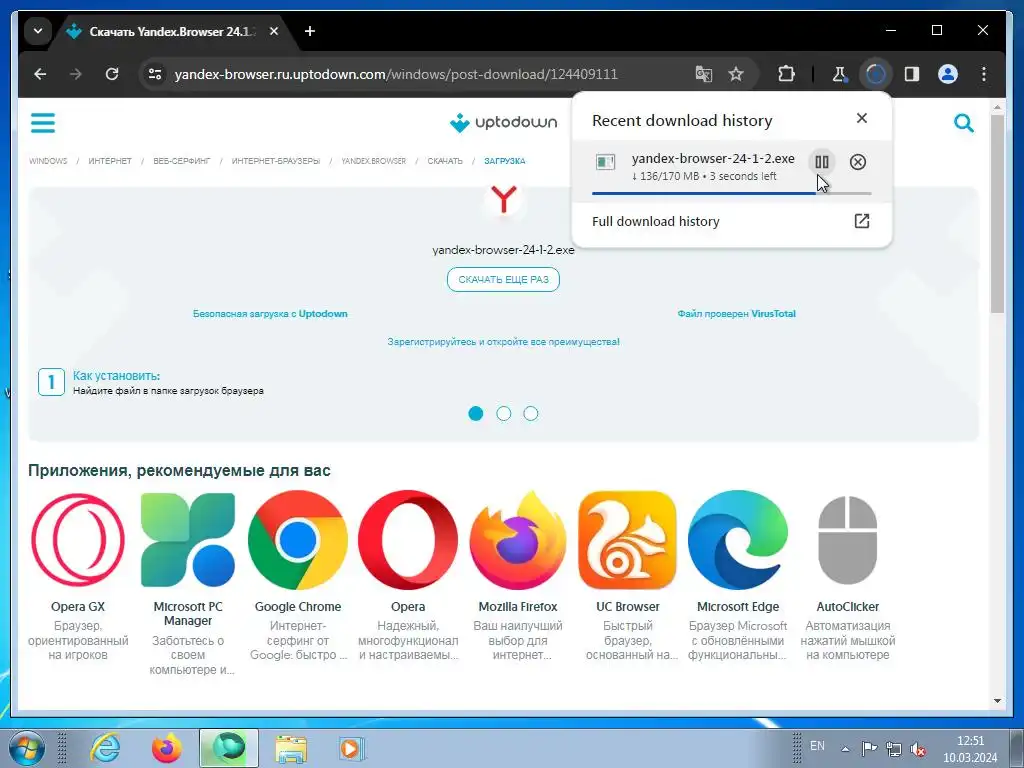Go back to previous page
This screenshot has width=1024, height=768.
40,74
